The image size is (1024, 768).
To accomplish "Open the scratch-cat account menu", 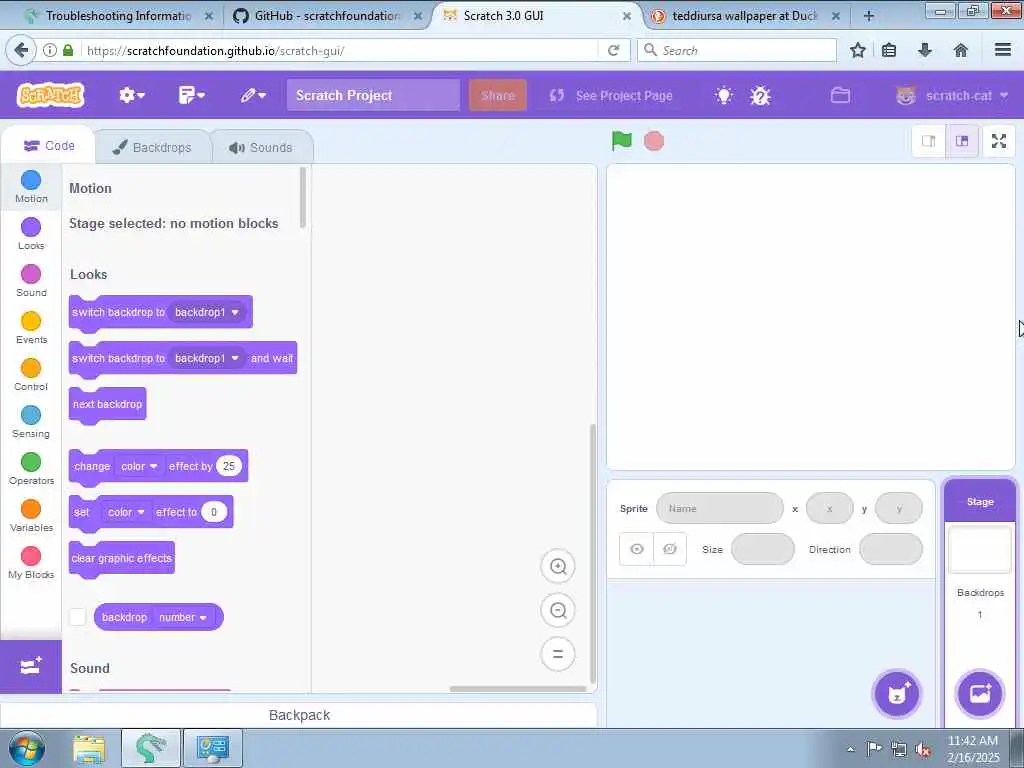I will (x=952, y=95).
